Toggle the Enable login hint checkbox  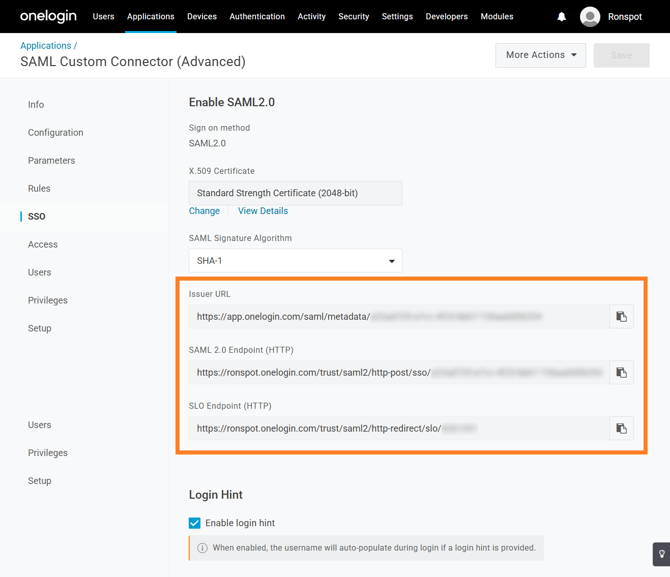195,523
